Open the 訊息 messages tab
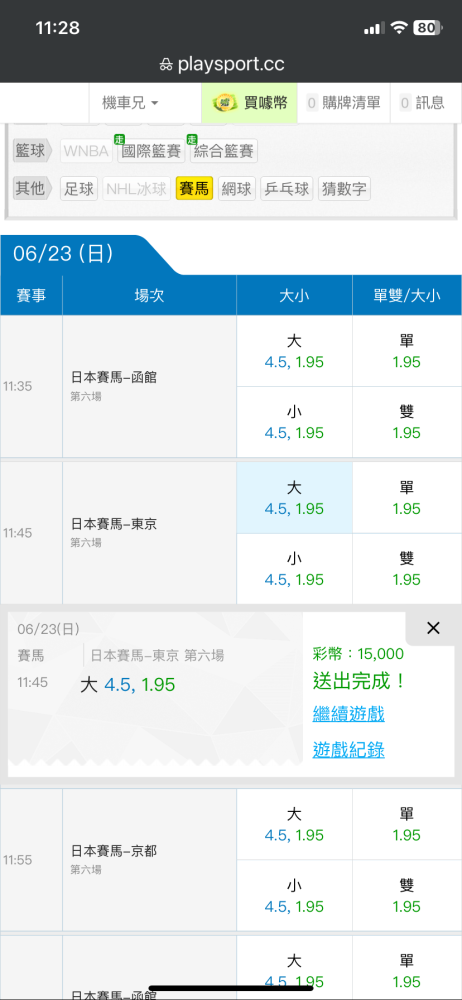 pos(426,103)
